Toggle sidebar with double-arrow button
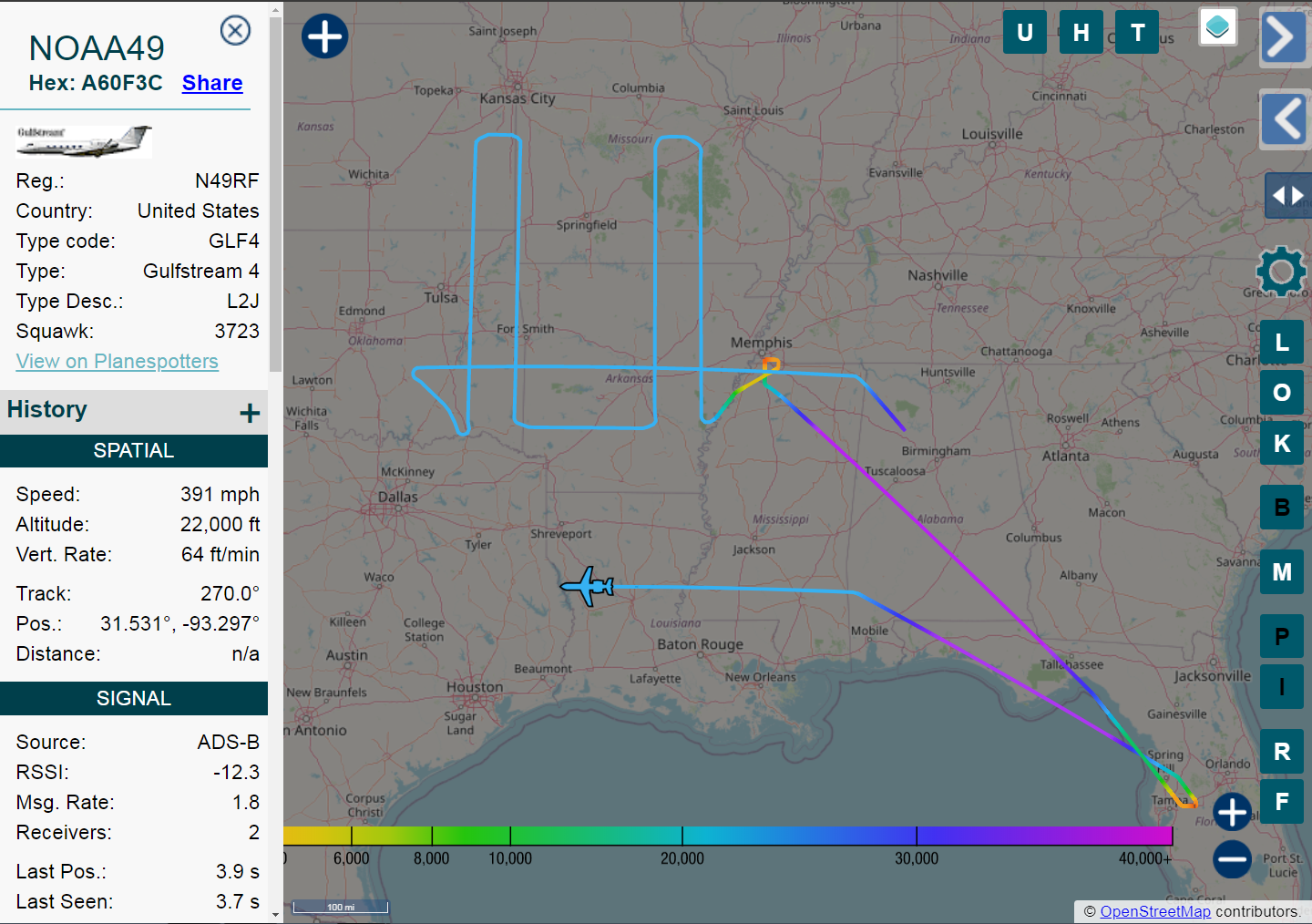The width and height of the screenshot is (1312, 924). (1288, 196)
